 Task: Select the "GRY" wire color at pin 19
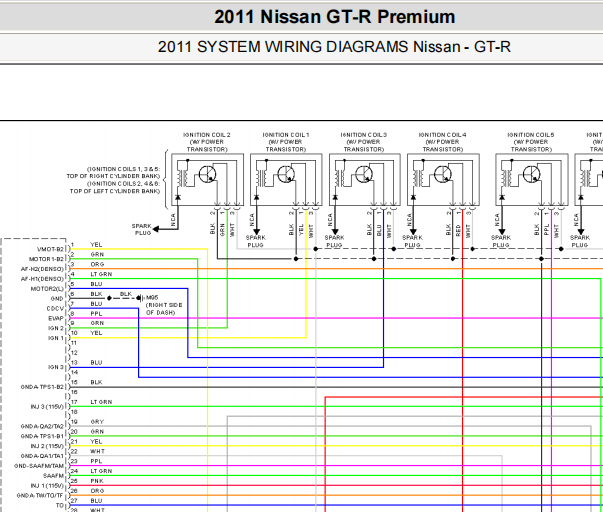[x=97, y=422]
